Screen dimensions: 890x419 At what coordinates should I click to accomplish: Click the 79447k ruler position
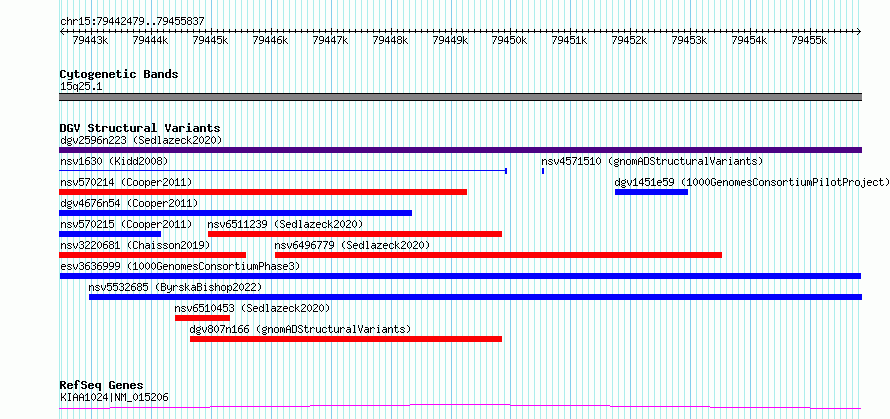click(x=330, y=40)
